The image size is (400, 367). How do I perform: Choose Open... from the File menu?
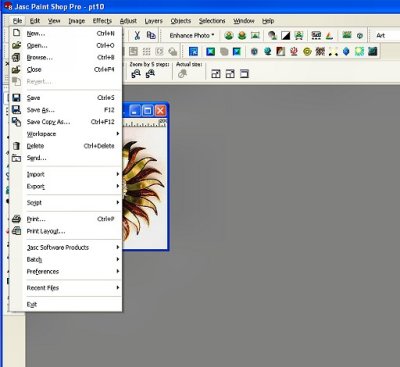(x=66, y=45)
